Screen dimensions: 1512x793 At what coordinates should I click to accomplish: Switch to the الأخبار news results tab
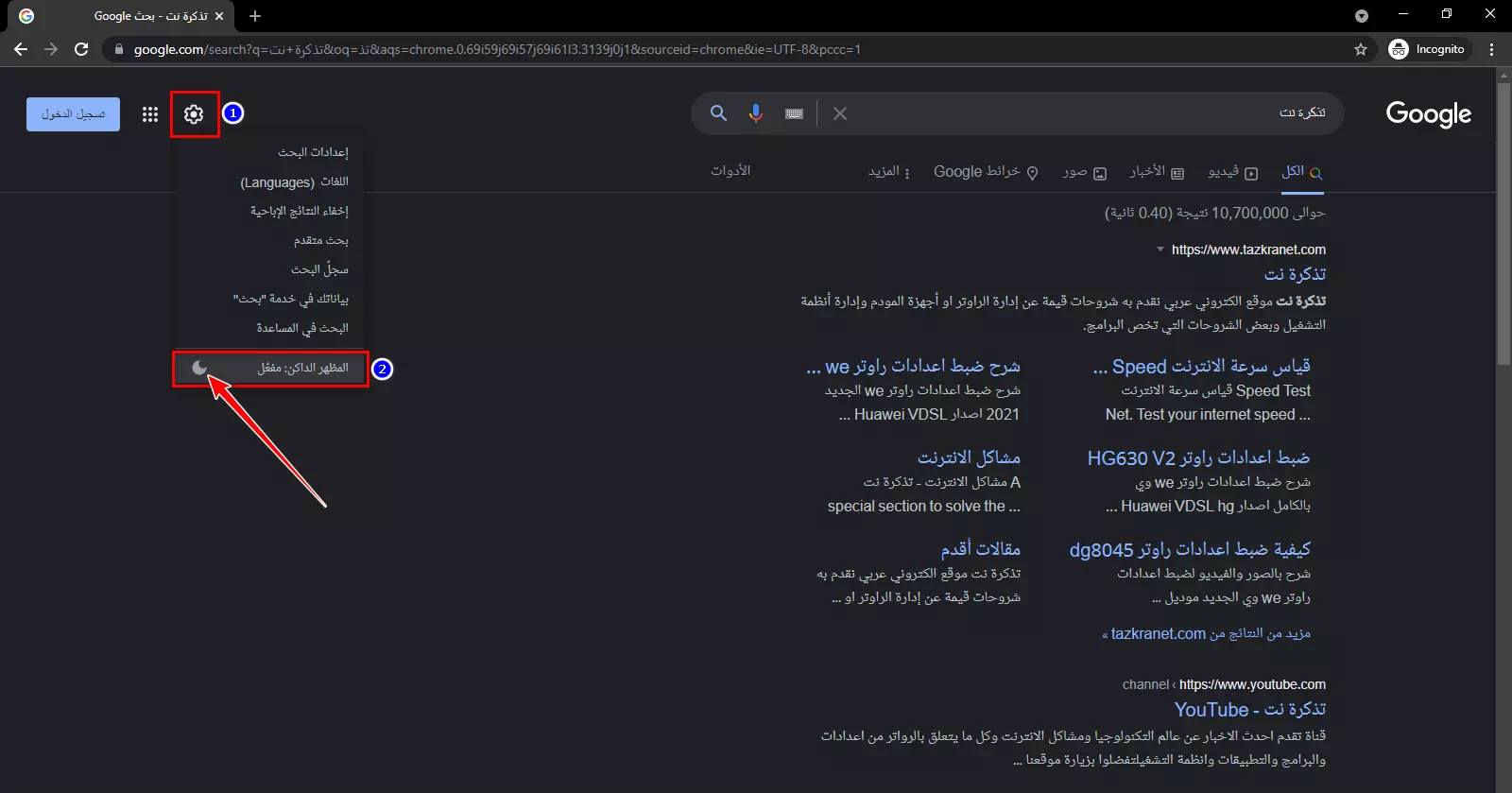(1157, 172)
